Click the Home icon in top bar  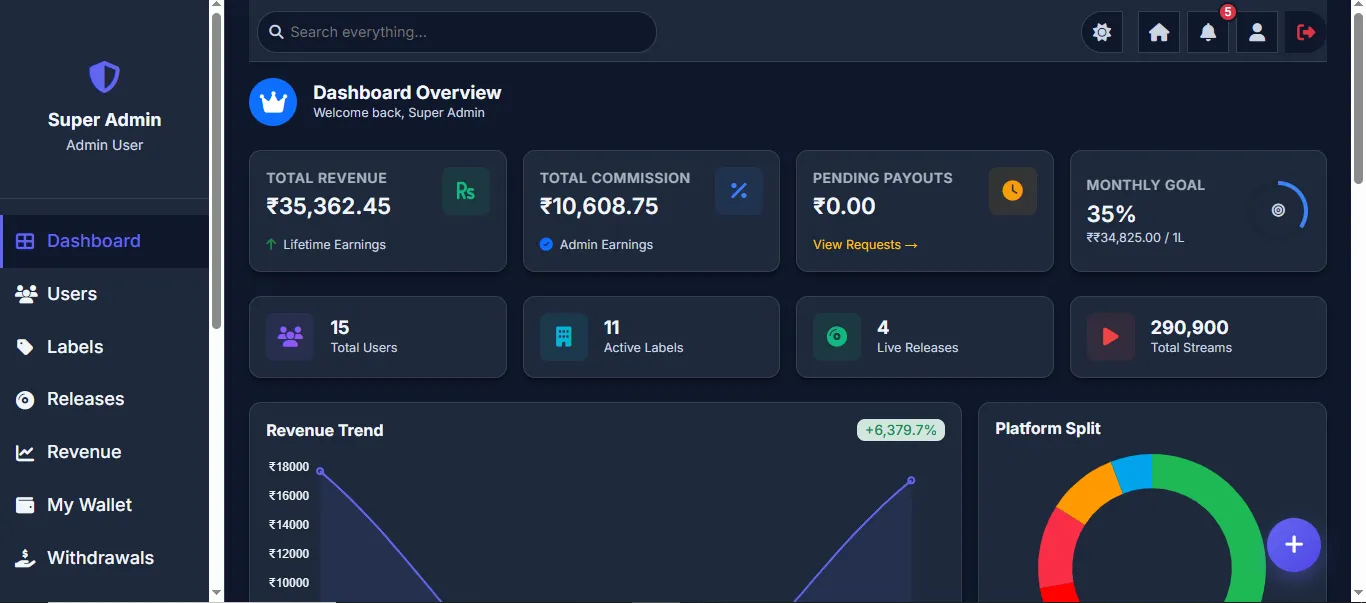click(1159, 32)
